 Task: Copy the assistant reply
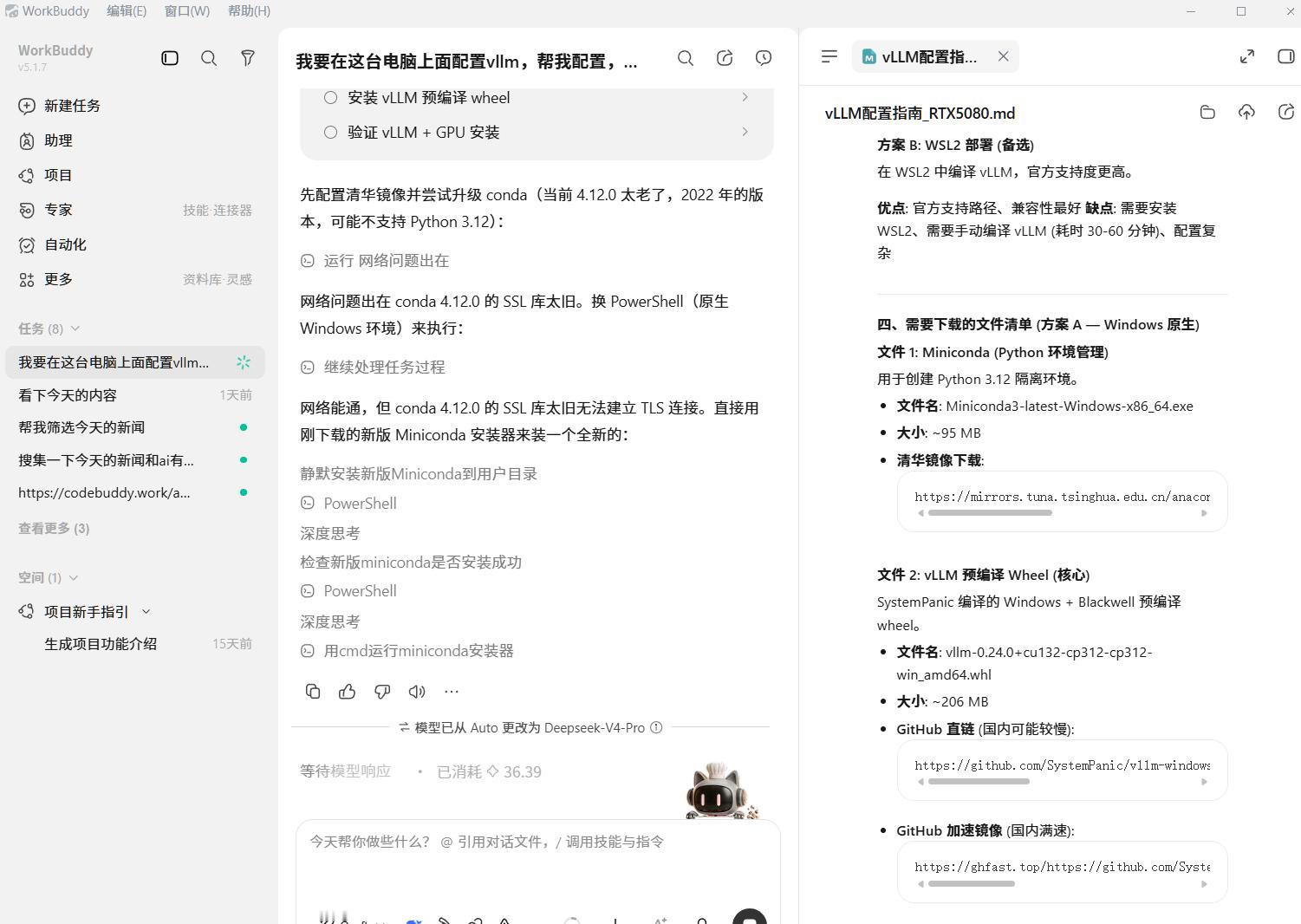[x=313, y=691]
